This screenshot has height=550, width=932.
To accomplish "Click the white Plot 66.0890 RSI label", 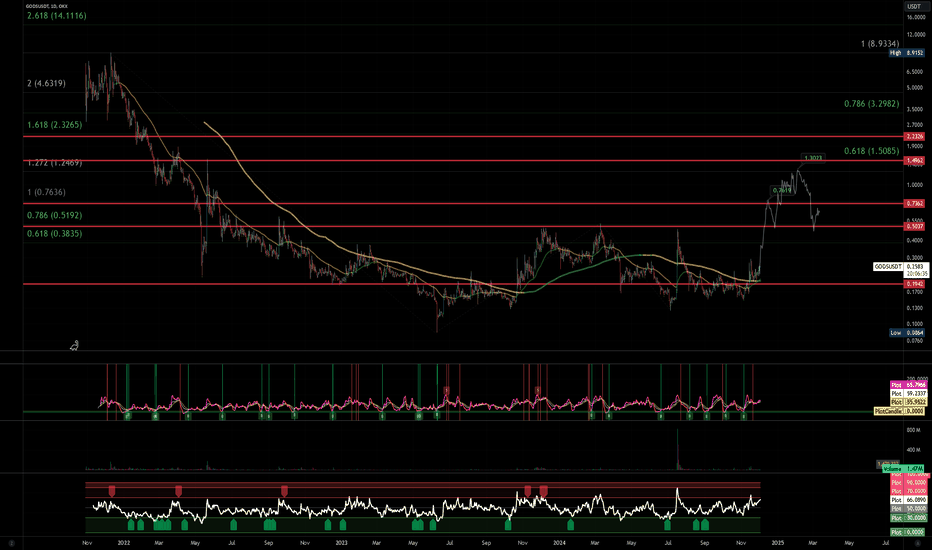I will click(x=908, y=501).
